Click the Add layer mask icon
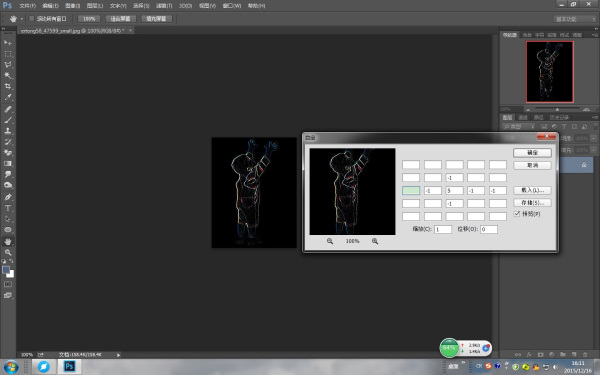This screenshot has width=600, height=375. click(x=540, y=355)
